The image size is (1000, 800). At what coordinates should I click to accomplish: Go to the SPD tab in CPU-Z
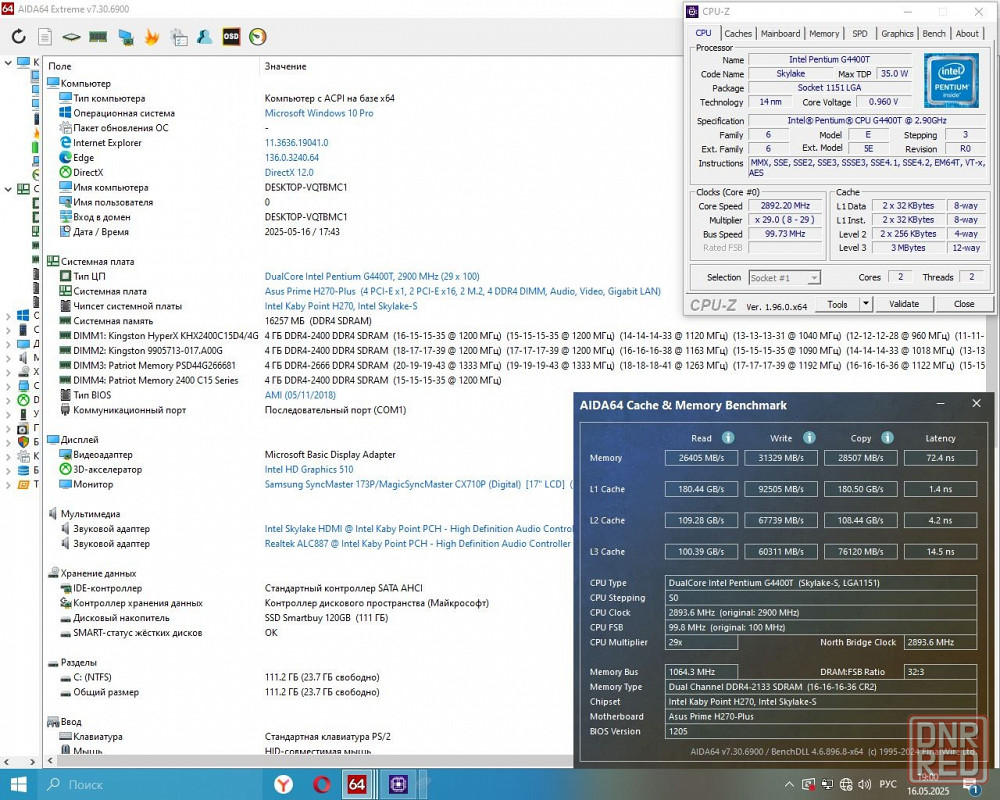[860, 33]
